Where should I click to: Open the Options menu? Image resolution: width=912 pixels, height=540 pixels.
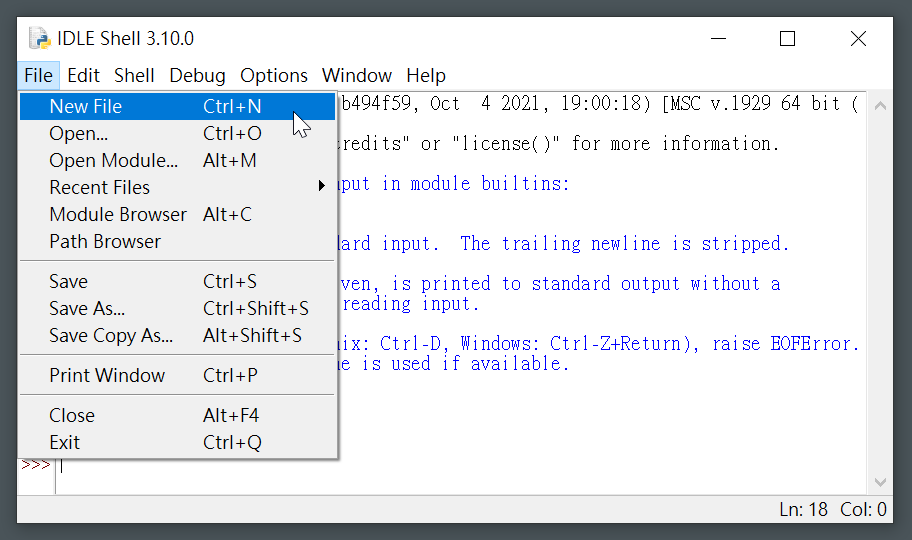click(x=273, y=76)
